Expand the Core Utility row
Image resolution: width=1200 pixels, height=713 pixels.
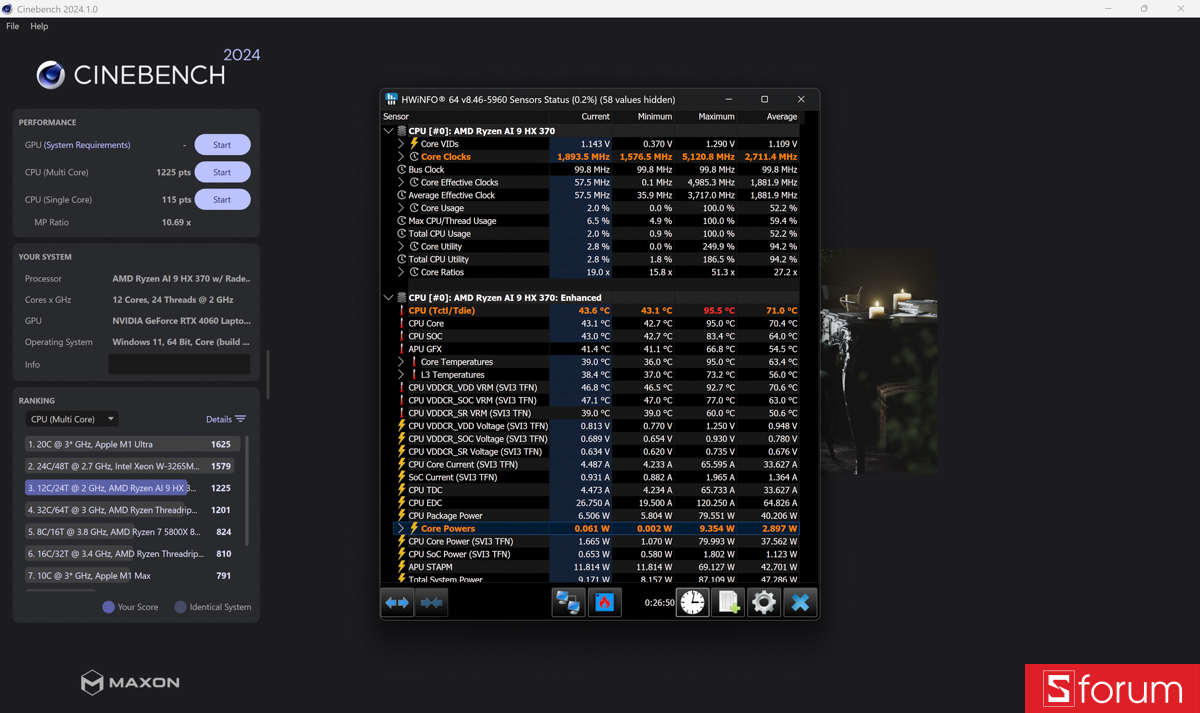401,247
